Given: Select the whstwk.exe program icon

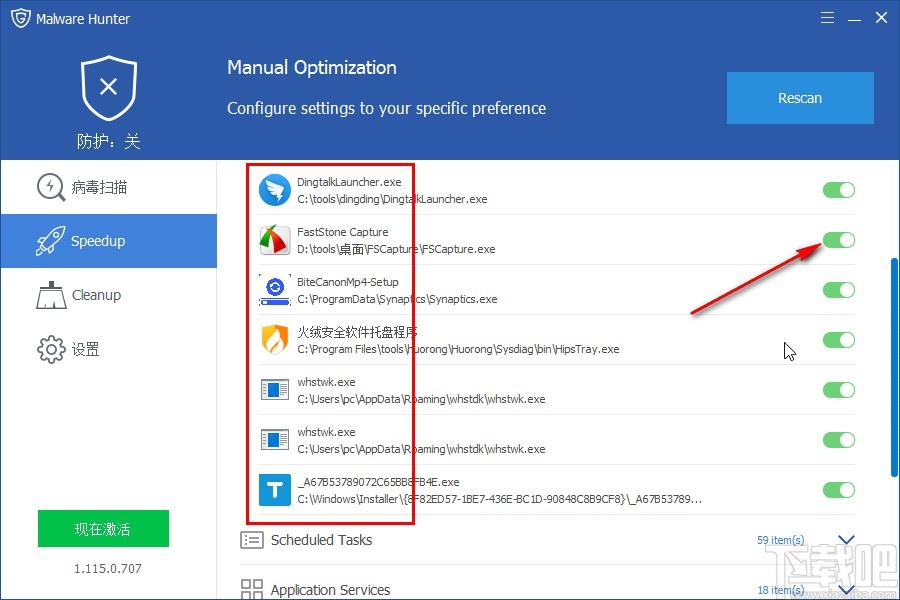Looking at the screenshot, I should pos(274,389).
